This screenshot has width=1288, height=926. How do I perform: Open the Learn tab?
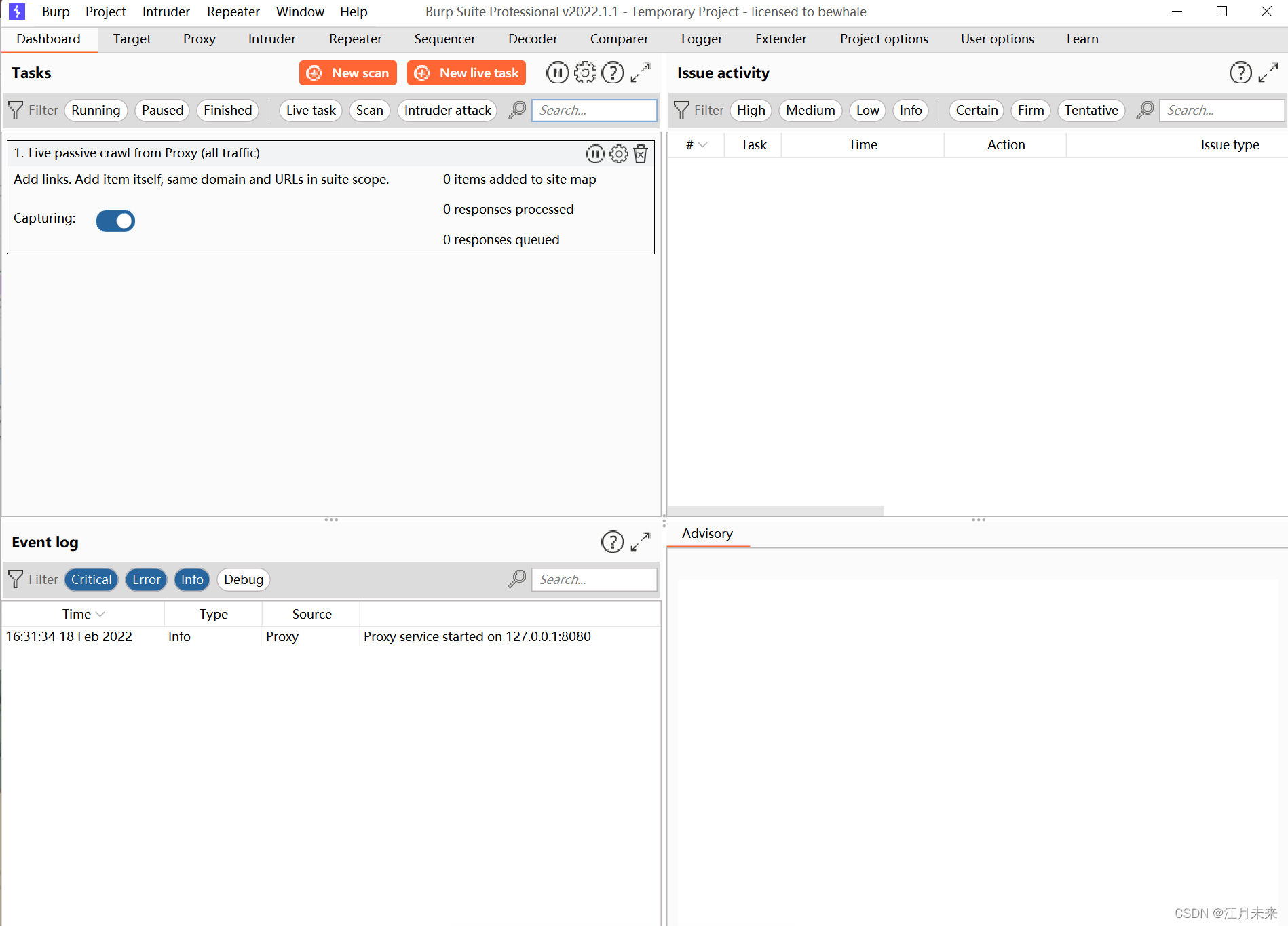pos(1082,39)
